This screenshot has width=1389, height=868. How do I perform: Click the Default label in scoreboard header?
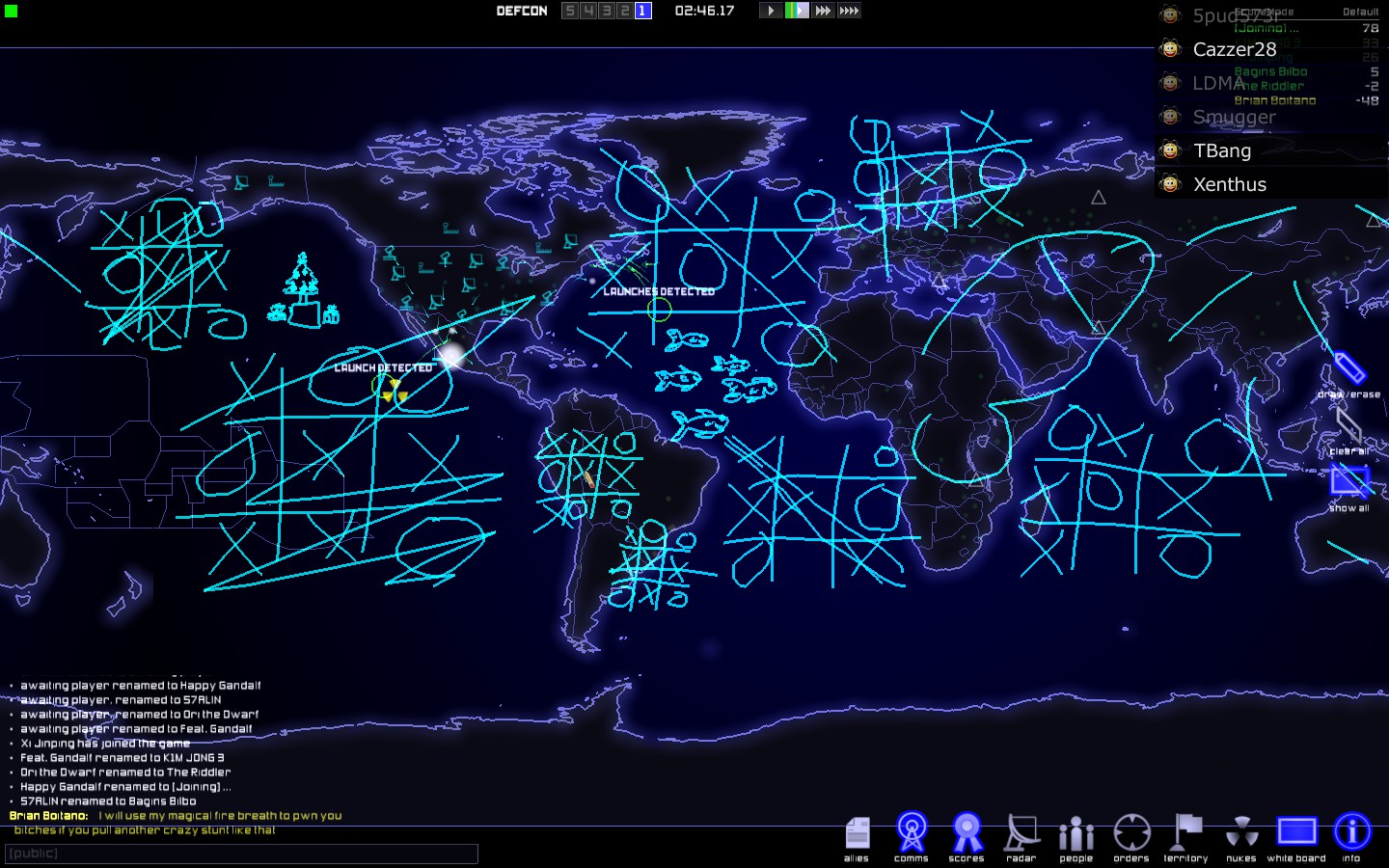(x=1361, y=13)
